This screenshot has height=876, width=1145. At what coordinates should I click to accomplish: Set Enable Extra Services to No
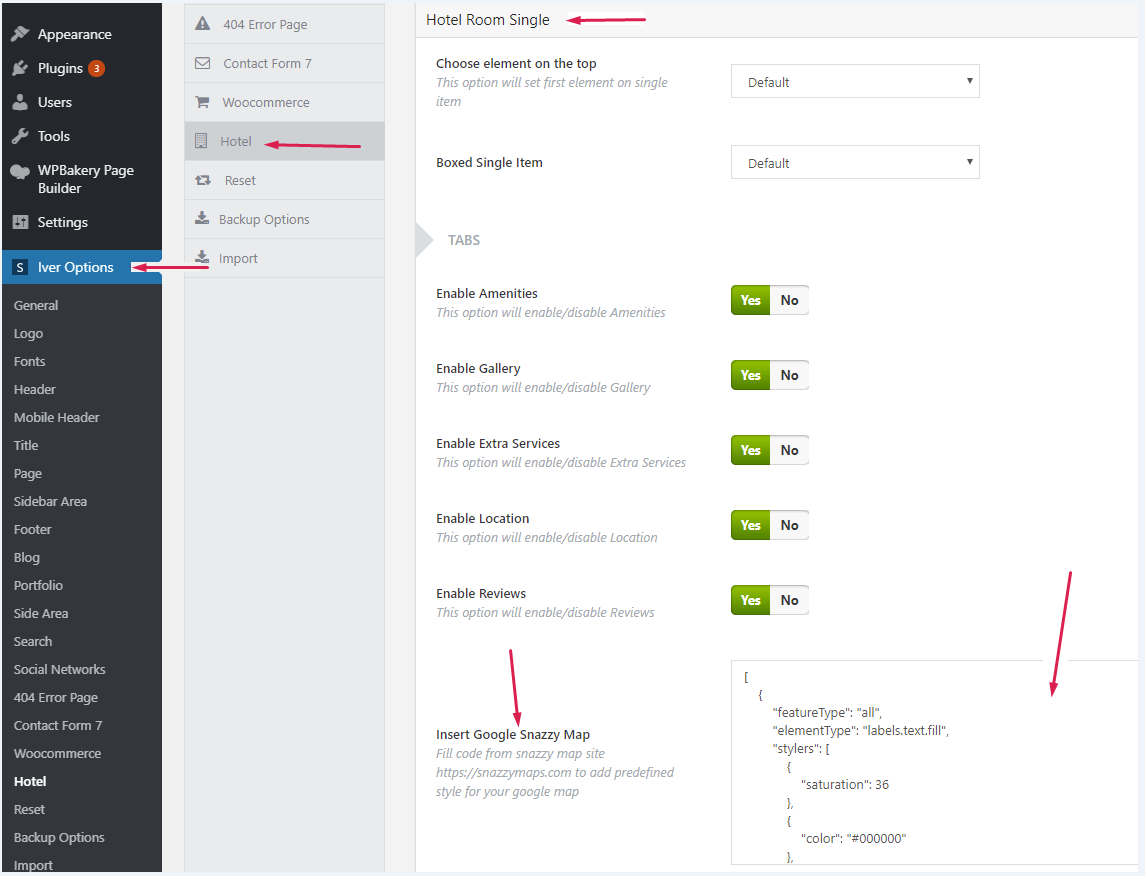[x=789, y=450]
